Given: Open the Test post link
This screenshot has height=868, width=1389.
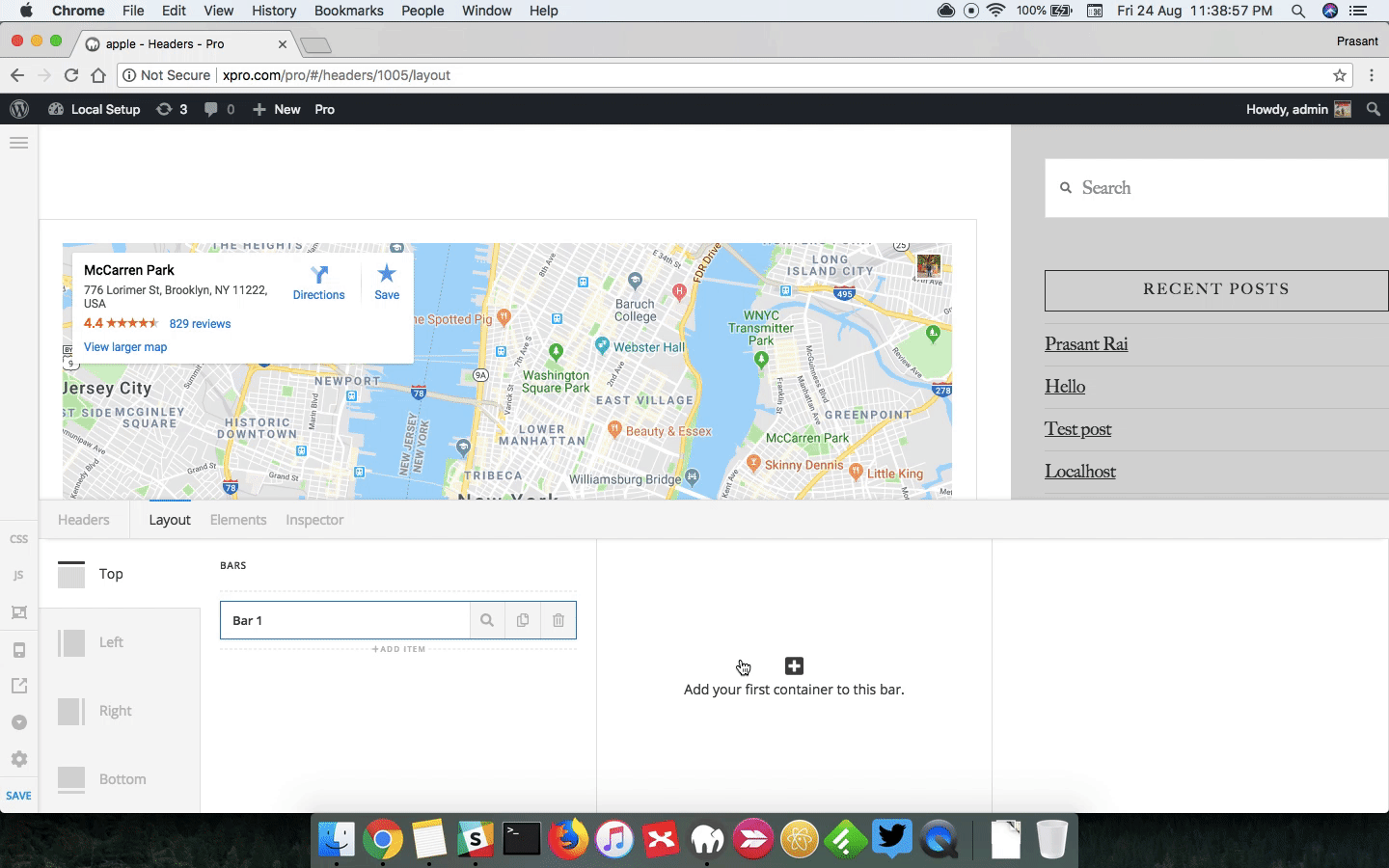Looking at the screenshot, I should tap(1077, 429).
